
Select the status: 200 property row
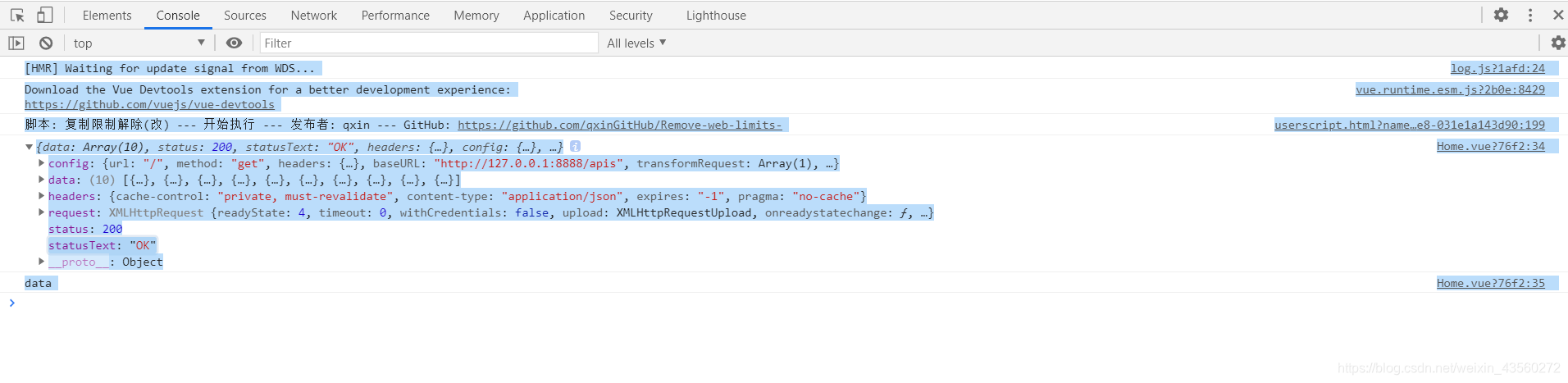[85, 229]
